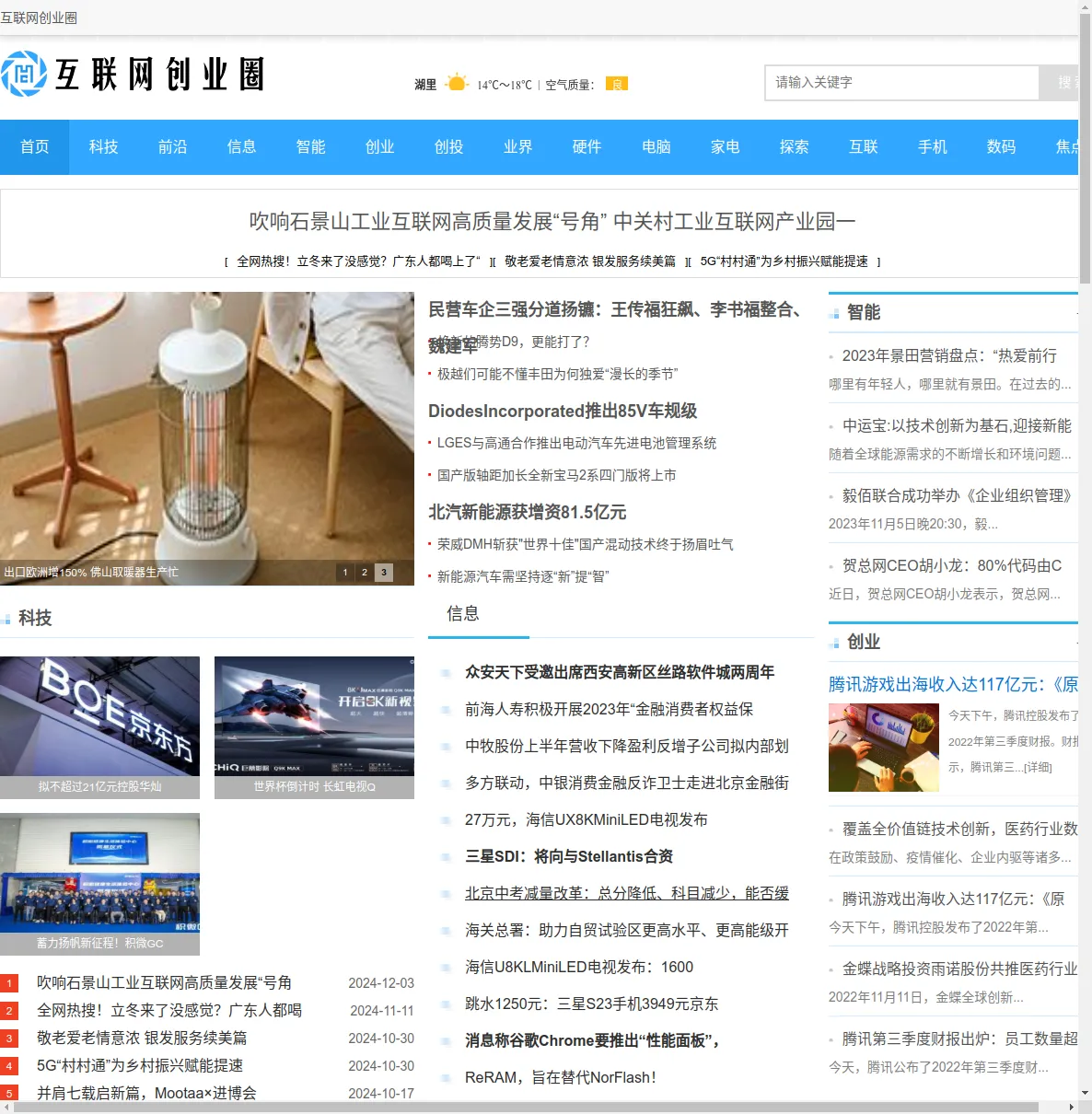The image size is (1092, 1114).
Task: Open 贸总网CEO胡小龙 article
Action: coord(952,565)
